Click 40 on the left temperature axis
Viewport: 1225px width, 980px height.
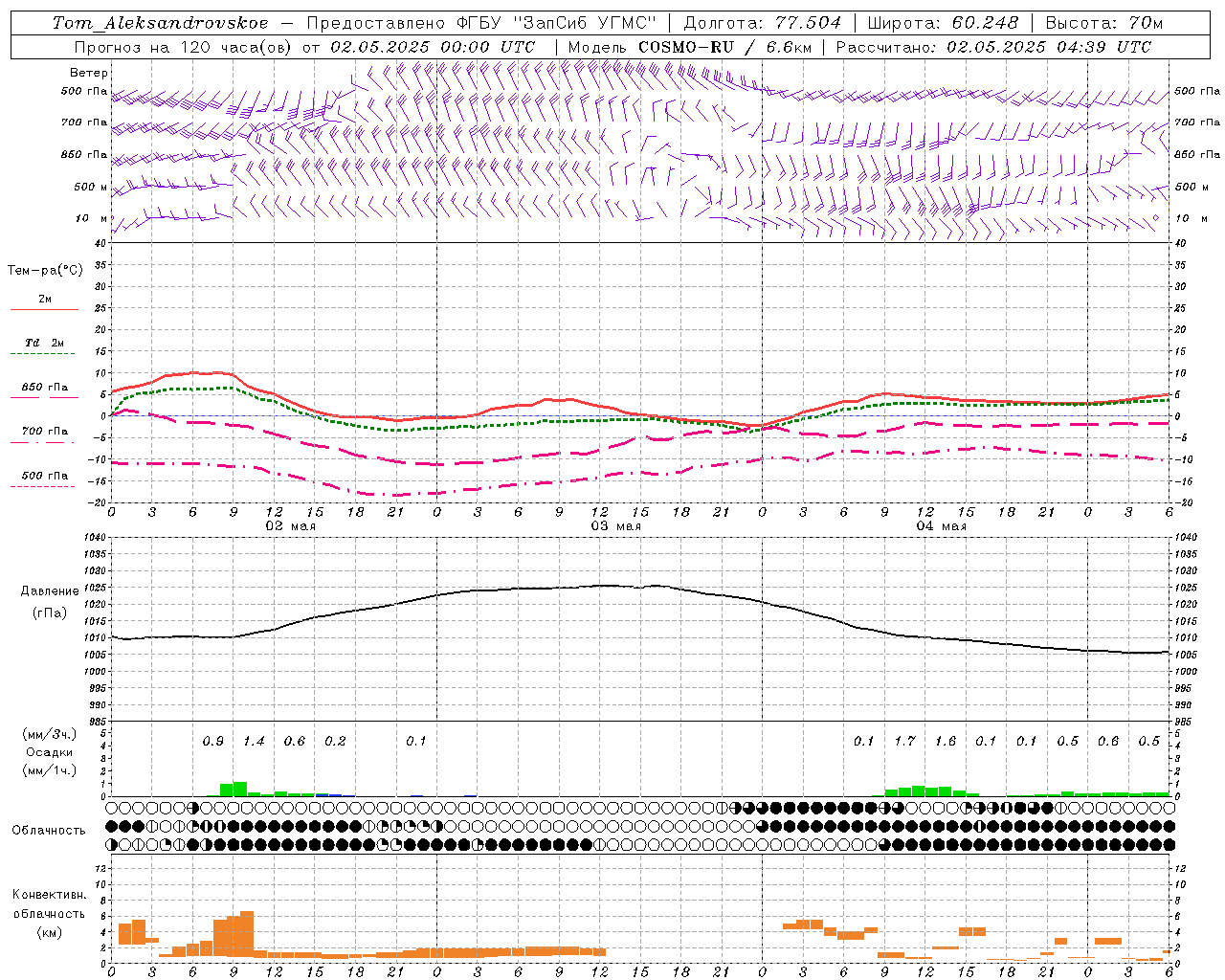100,243
